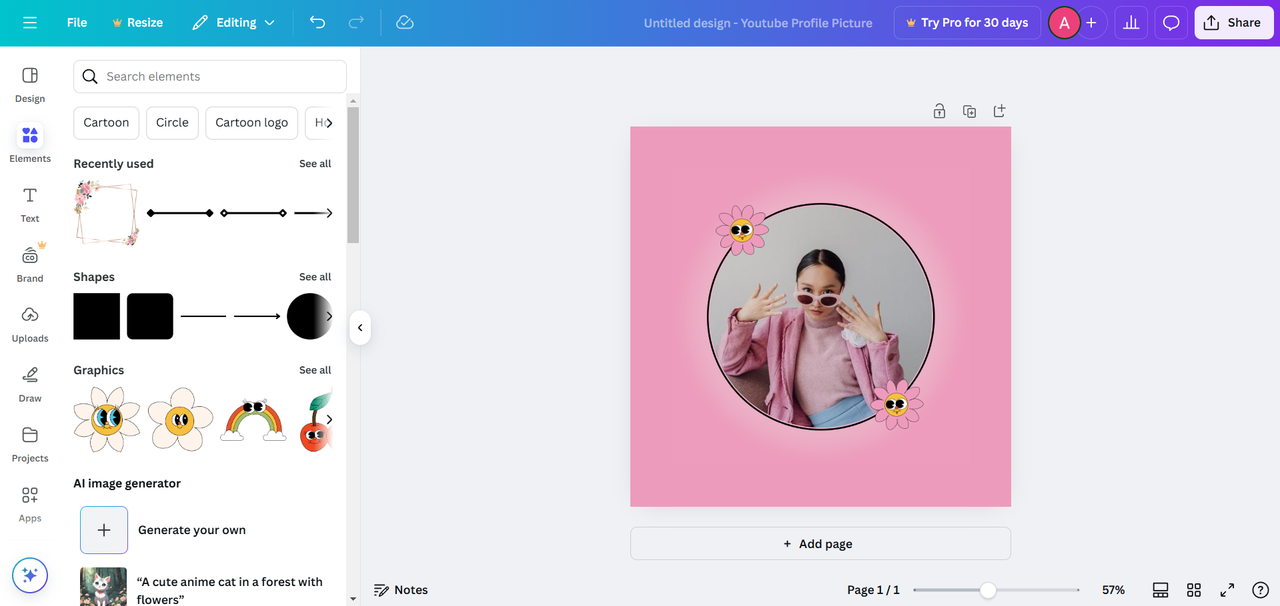The height and width of the screenshot is (606, 1280).
Task: Open the Uploads tab
Action: pos(30,324)
